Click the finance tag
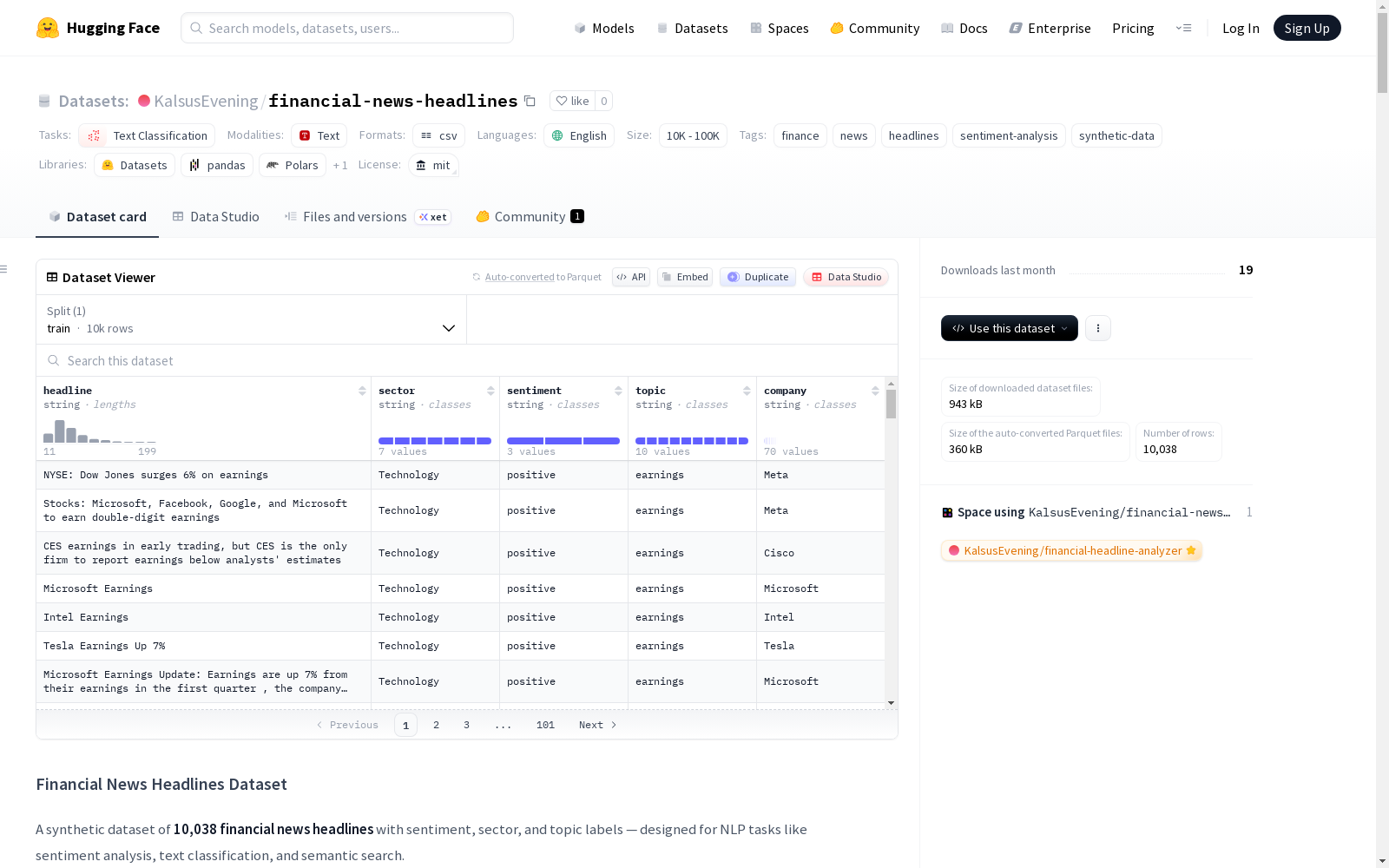The height and width of the screenshot is (868, 1389). pyautogui.click(x=800, y=135)
